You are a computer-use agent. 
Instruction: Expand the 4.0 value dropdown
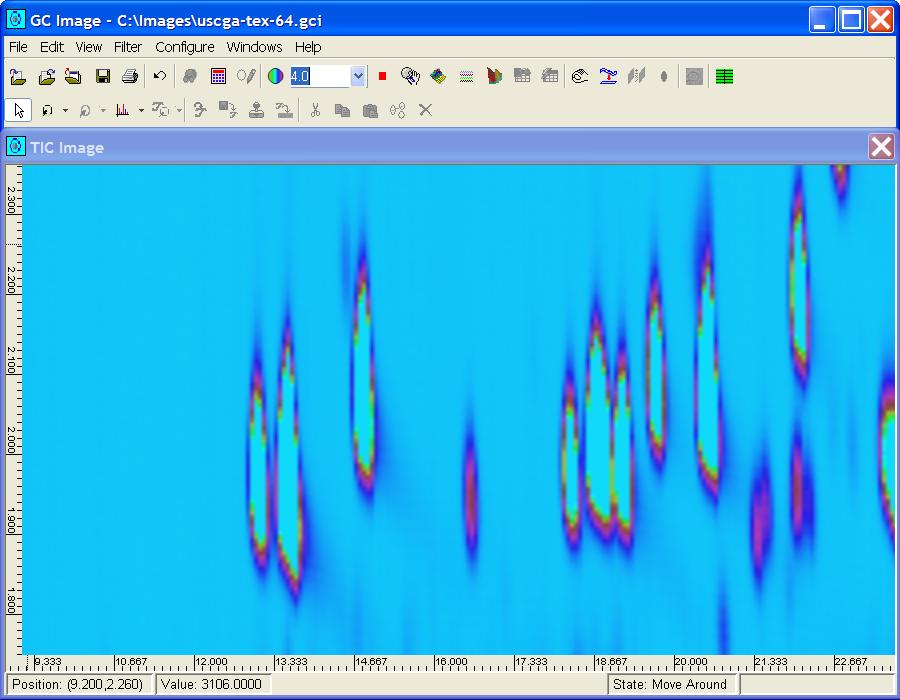point(358,76)
